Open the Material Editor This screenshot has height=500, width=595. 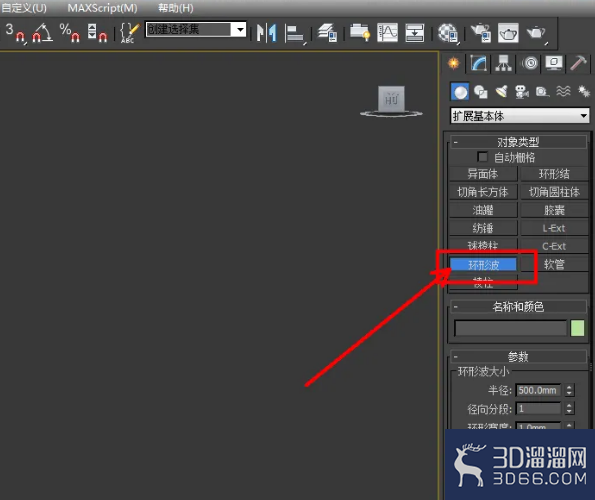448,33
